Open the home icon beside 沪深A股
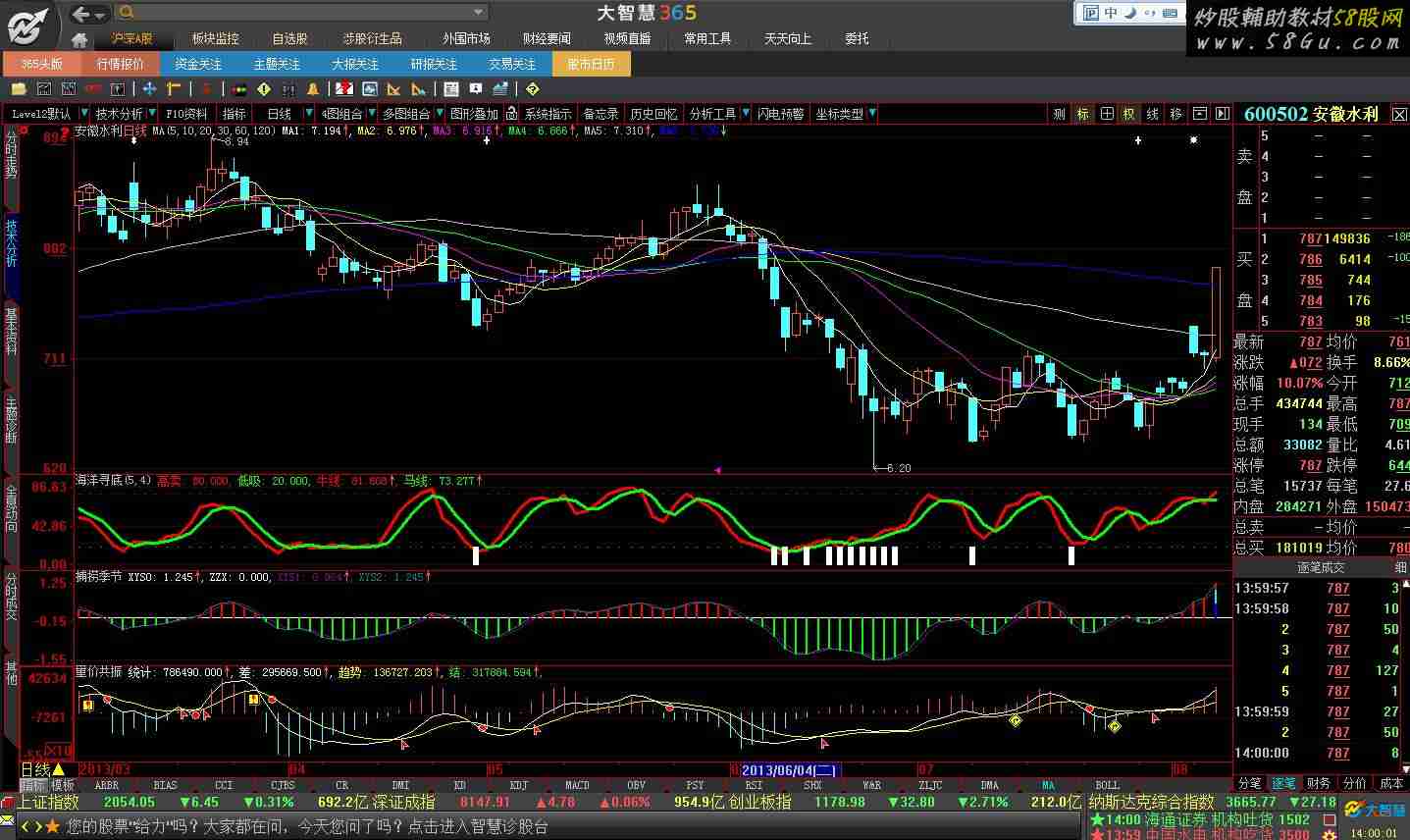 point(79,39)
